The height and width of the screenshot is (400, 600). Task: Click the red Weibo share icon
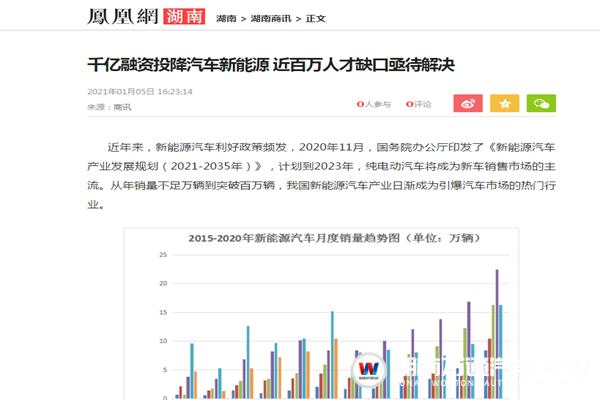tap(468, 103)
